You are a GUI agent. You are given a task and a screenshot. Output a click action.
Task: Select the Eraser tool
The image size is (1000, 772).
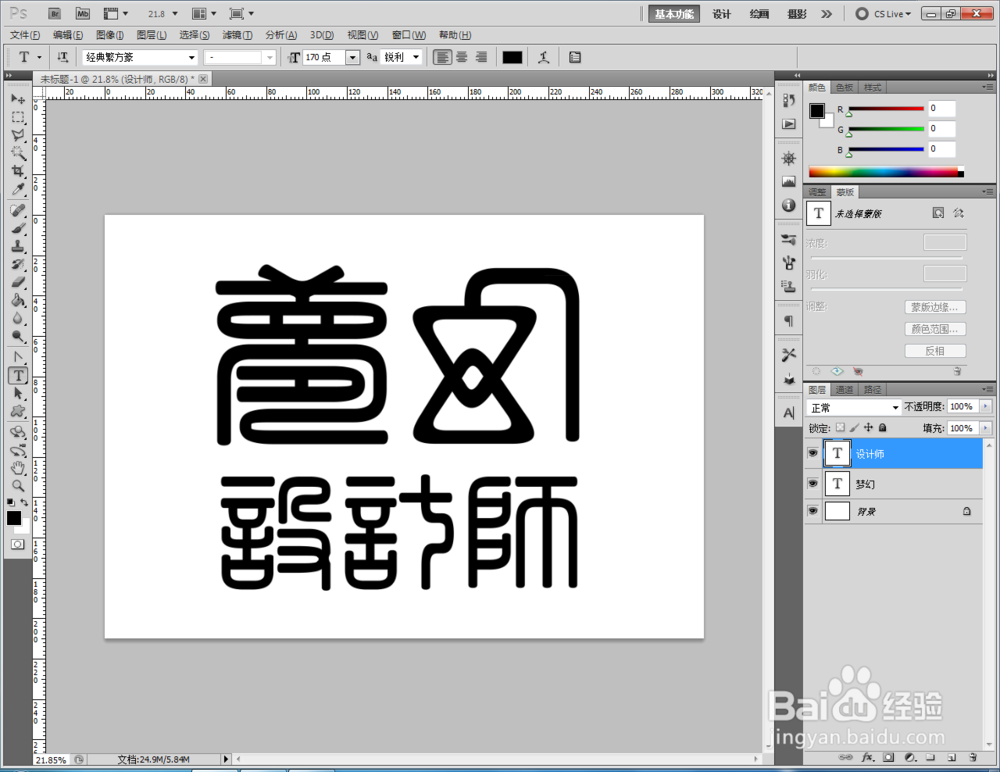(18, 282)
